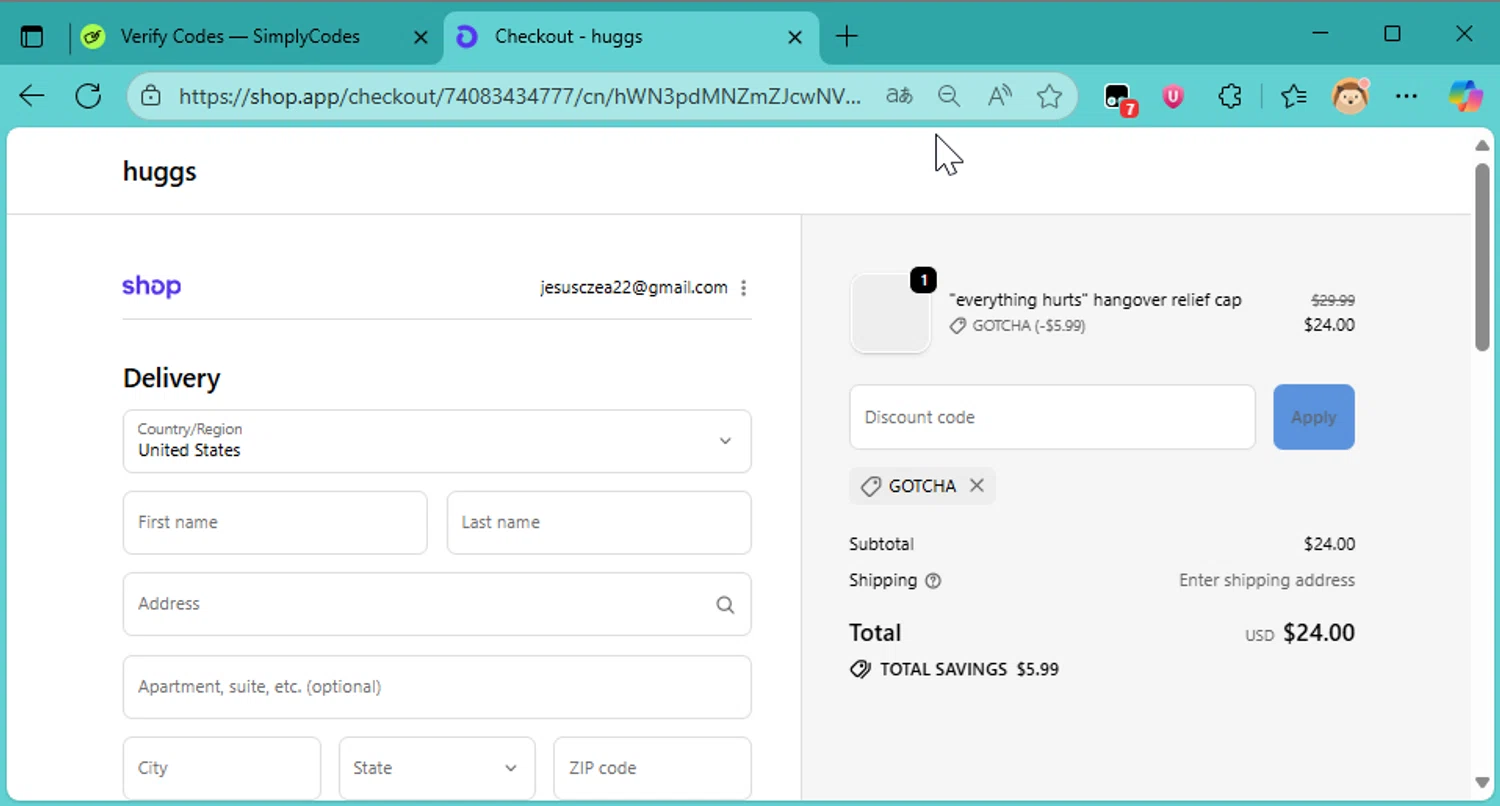This screenshot has width=1500, height=806.
Task: Click the Subtotal label
Action: pyautogui.click(x=881, y=545)
